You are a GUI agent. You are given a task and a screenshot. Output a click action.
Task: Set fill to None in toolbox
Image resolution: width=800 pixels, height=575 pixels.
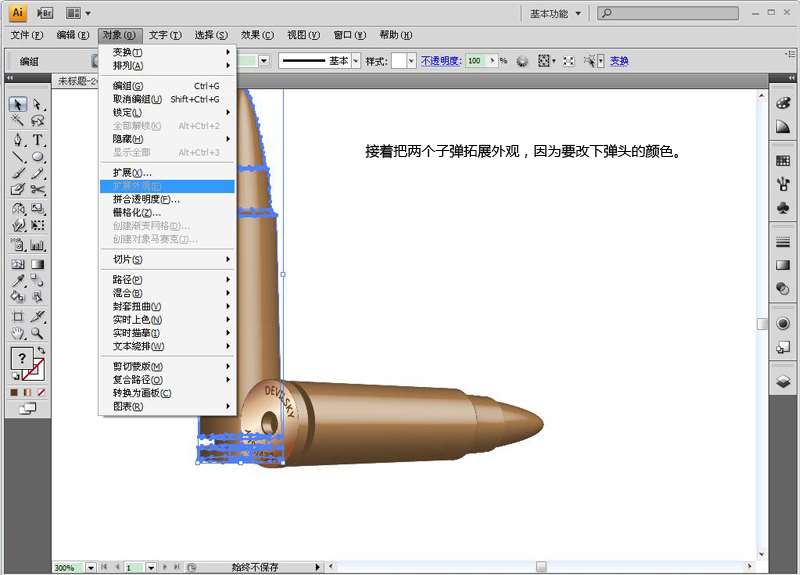pyautogui.click(x=41, y=392)
